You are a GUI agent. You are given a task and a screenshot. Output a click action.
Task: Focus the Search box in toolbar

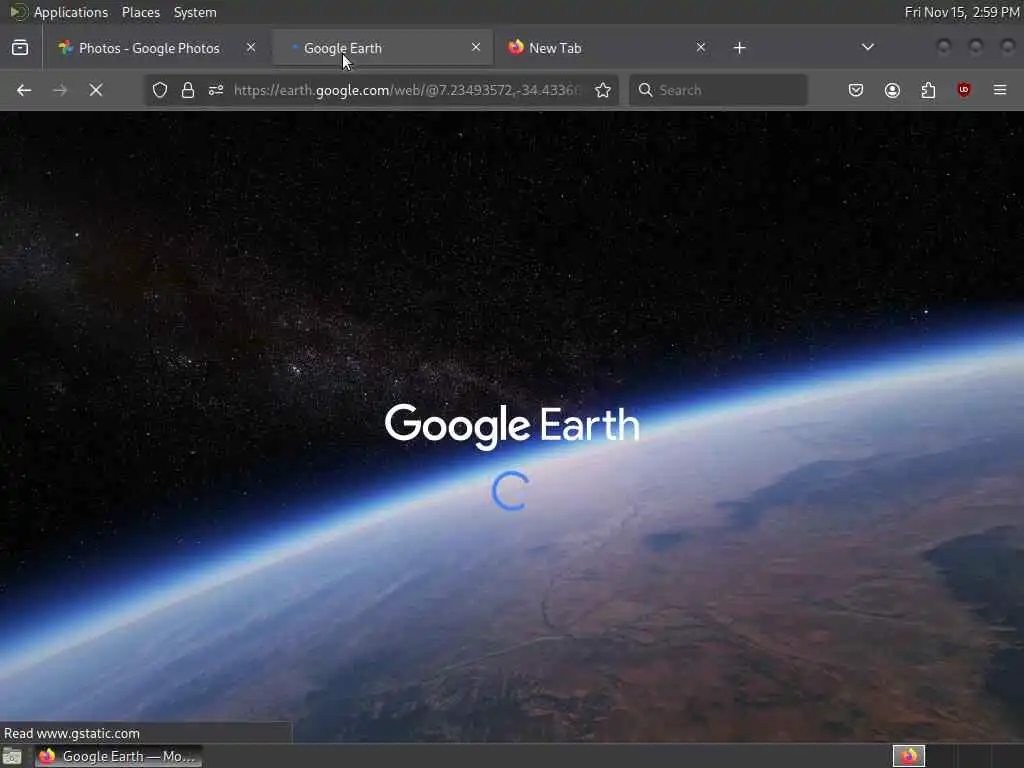718,90
